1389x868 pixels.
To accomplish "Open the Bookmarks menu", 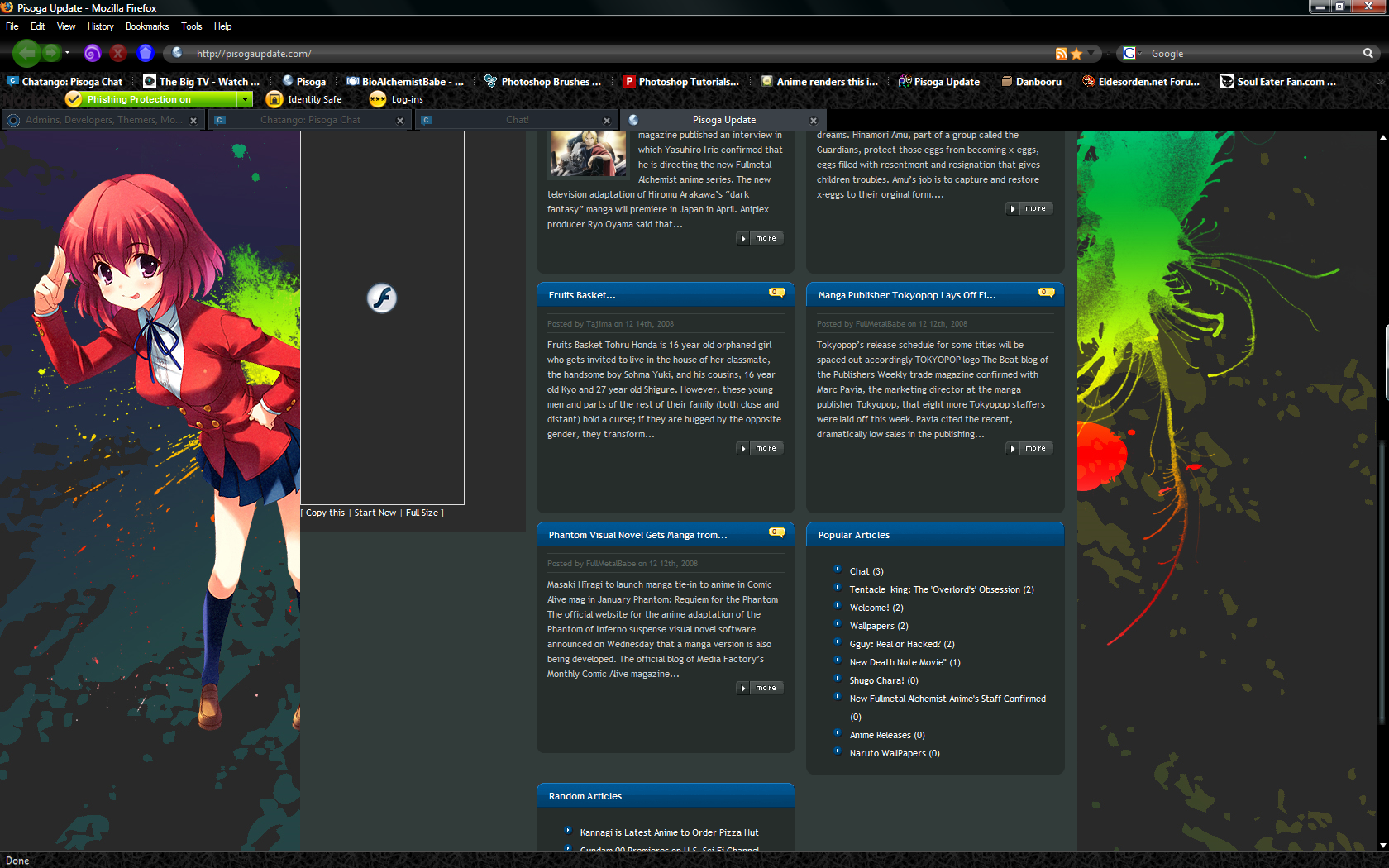I will (x=147, y=26).
